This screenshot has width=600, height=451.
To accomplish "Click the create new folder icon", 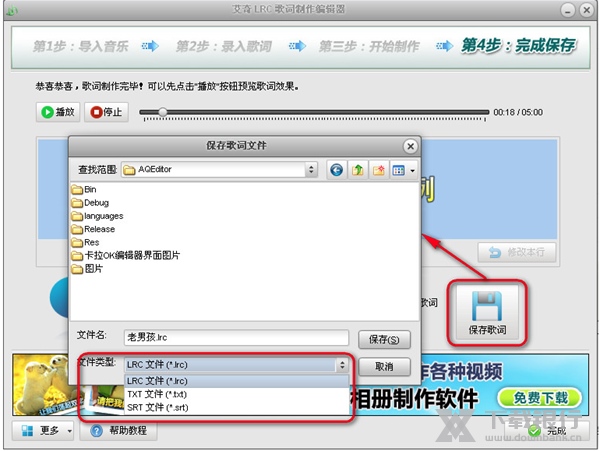I will pyautogui.click(x=378, y=170).
